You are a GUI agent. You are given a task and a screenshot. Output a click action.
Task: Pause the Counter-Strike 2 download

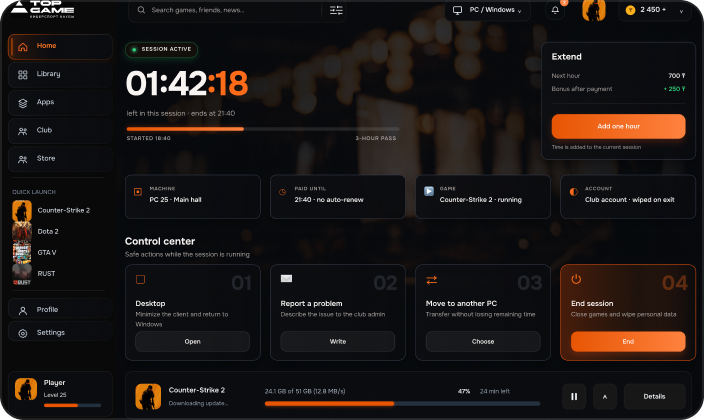pos(574,397)
